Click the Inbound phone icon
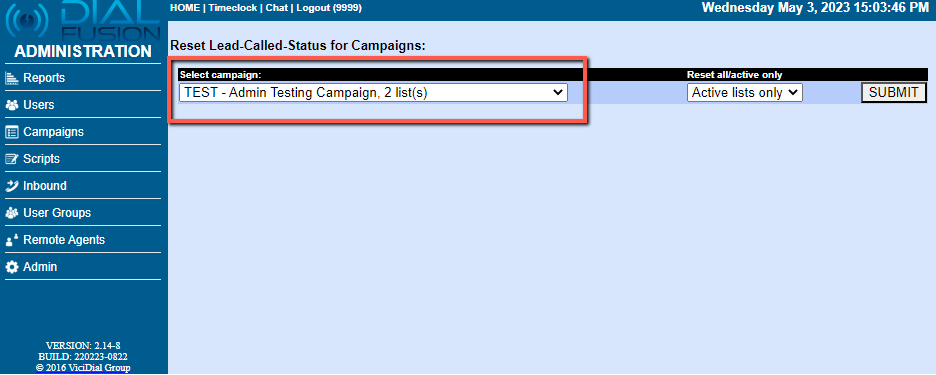The image size is (936, 375). pos(12,186)
